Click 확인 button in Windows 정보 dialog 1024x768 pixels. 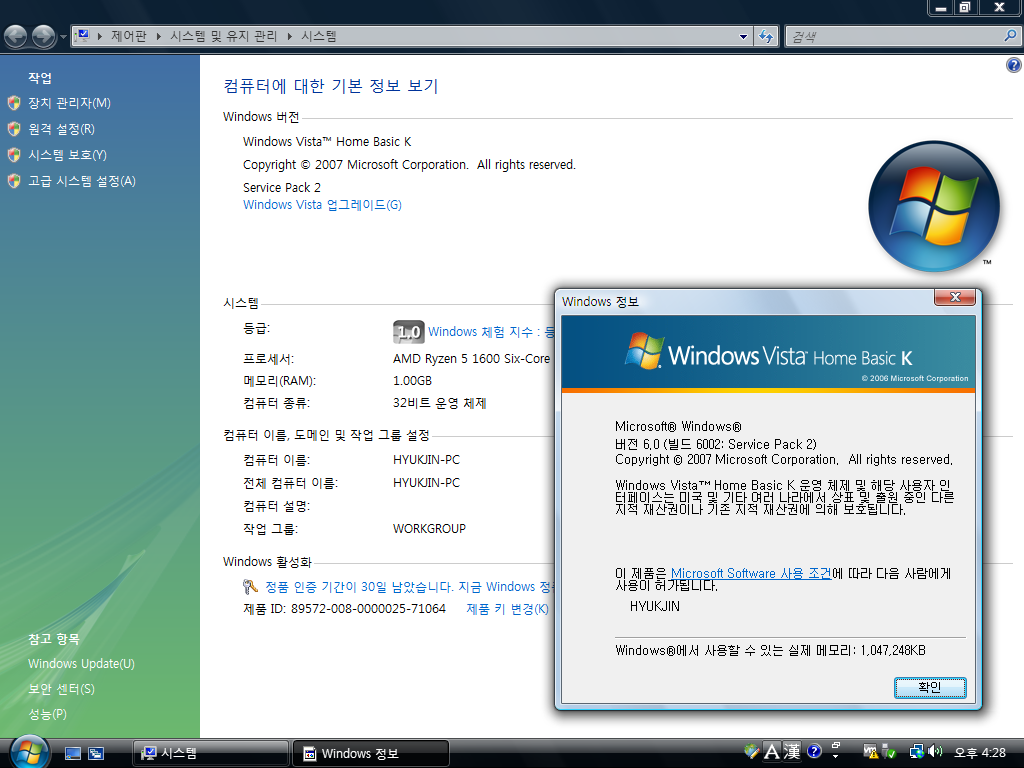point(930,688)
